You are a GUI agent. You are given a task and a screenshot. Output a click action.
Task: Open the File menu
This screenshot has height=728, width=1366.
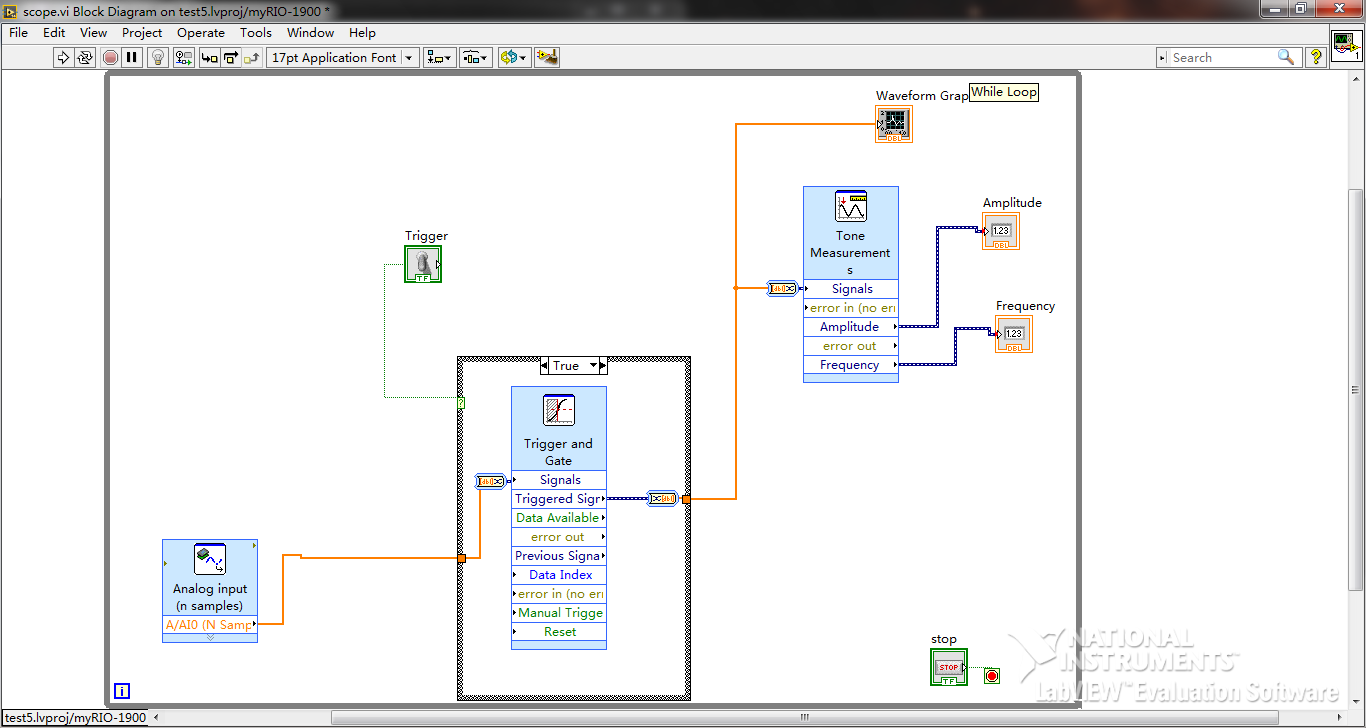(19, 33)
